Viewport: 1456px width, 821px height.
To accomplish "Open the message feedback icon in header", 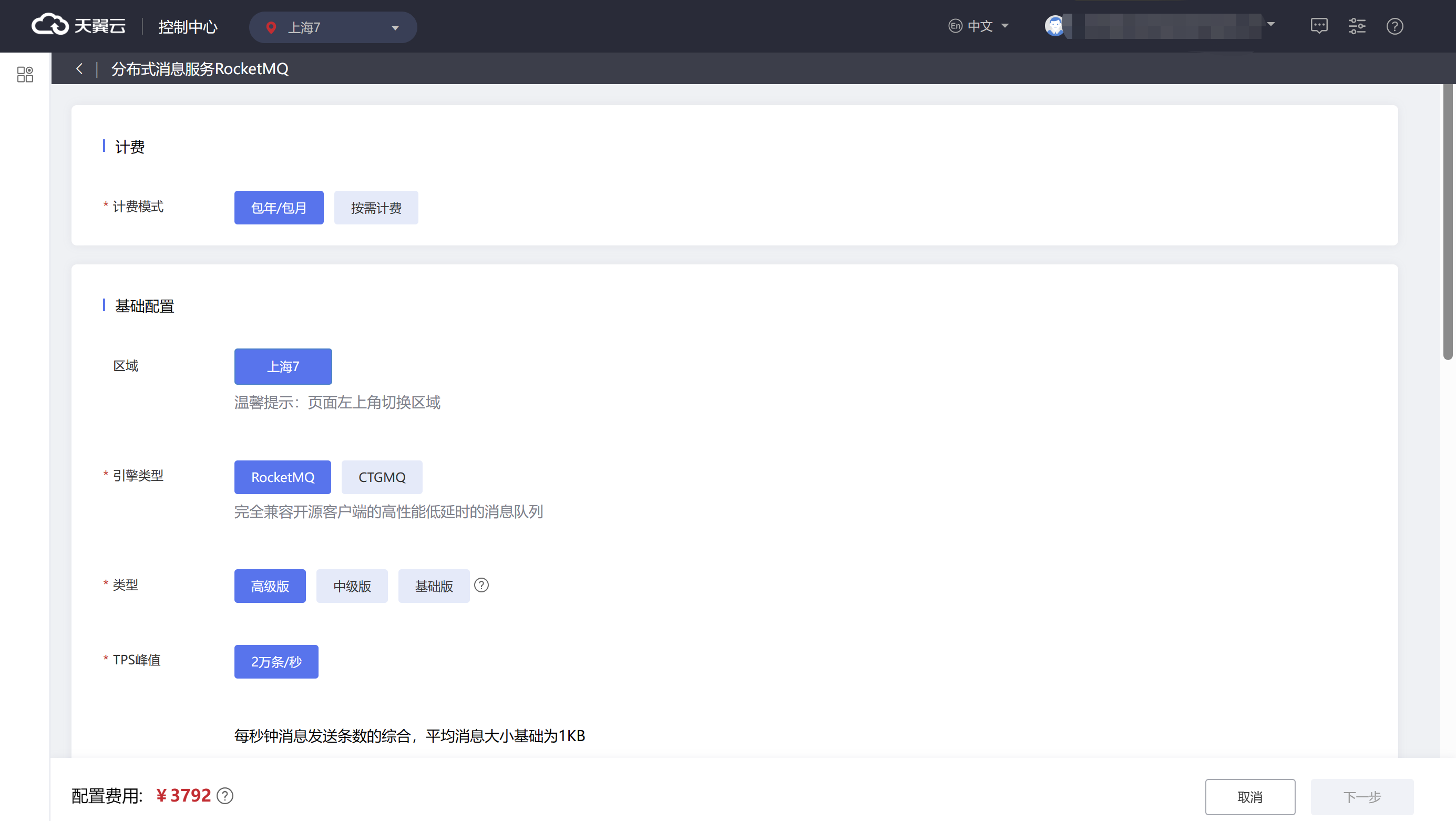I will click(x=1319, y=26).
